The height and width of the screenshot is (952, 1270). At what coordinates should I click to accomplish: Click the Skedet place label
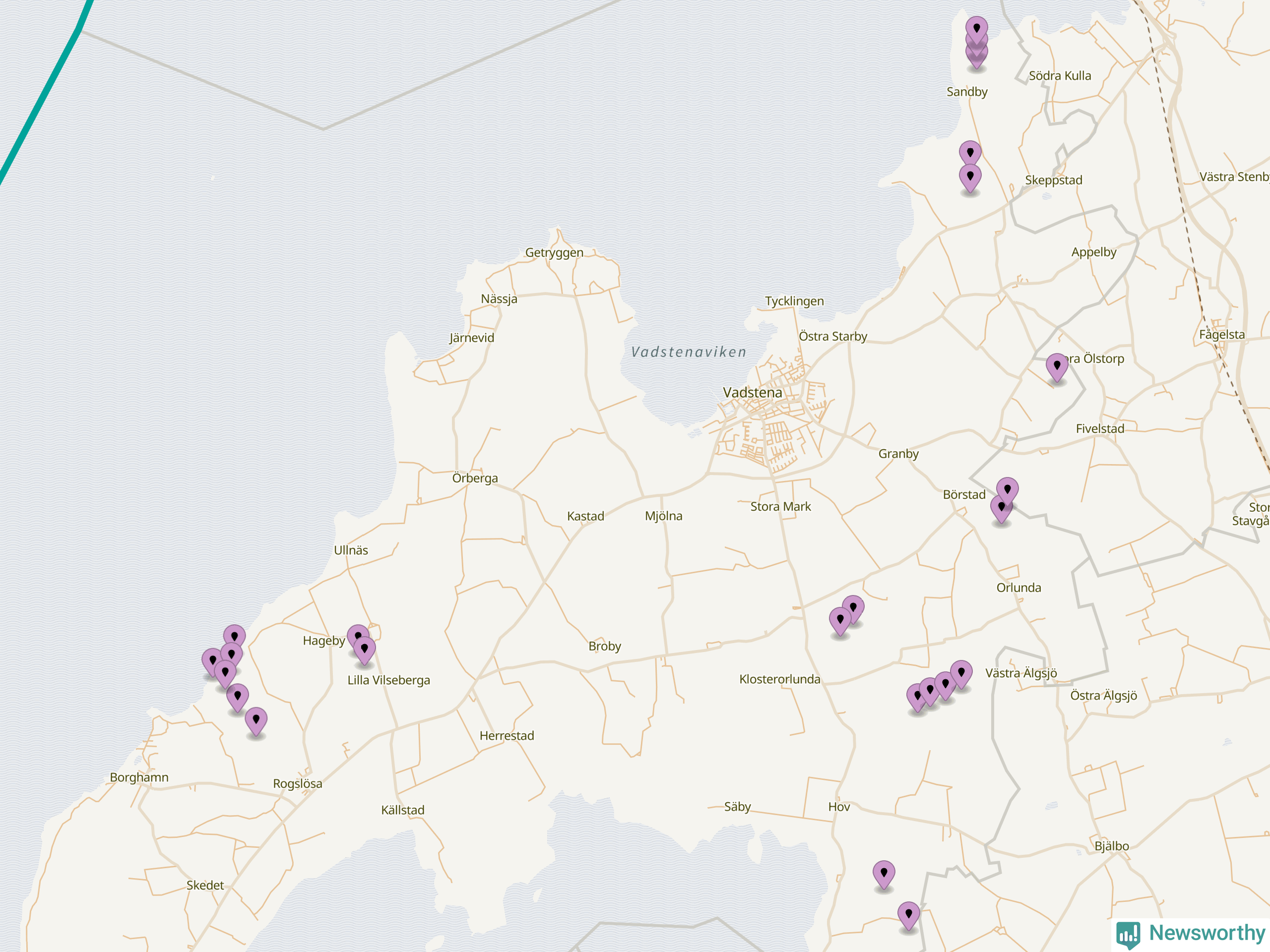[205, 886]
